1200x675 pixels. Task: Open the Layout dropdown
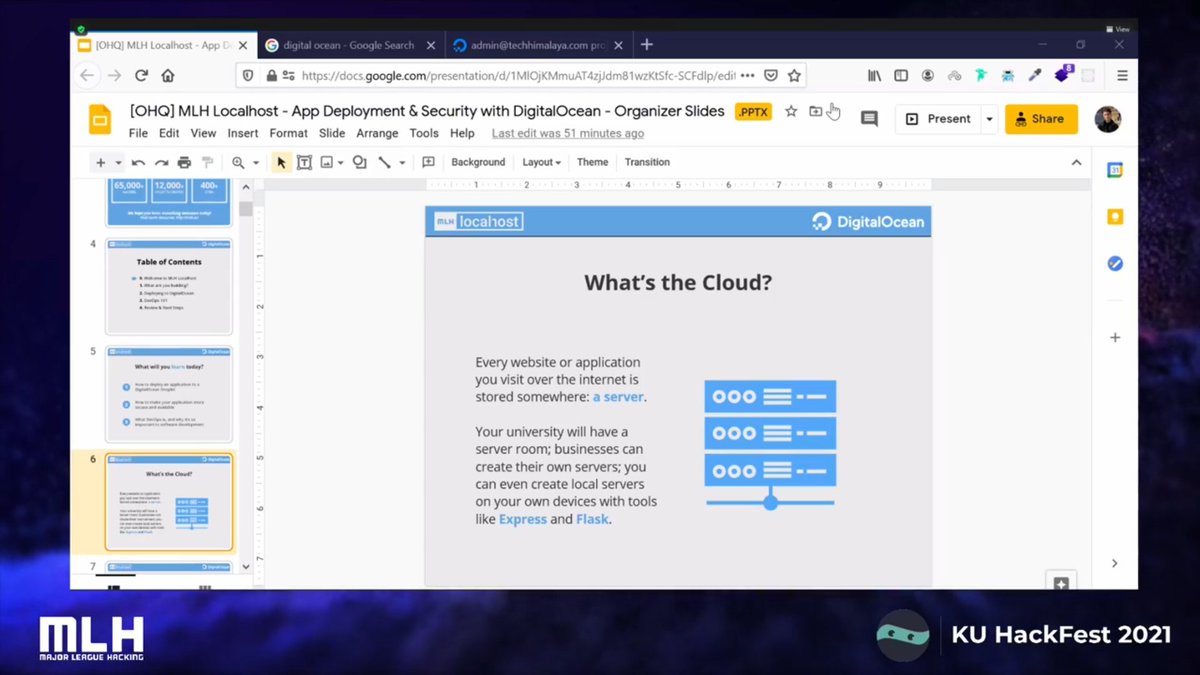point(541,162)
